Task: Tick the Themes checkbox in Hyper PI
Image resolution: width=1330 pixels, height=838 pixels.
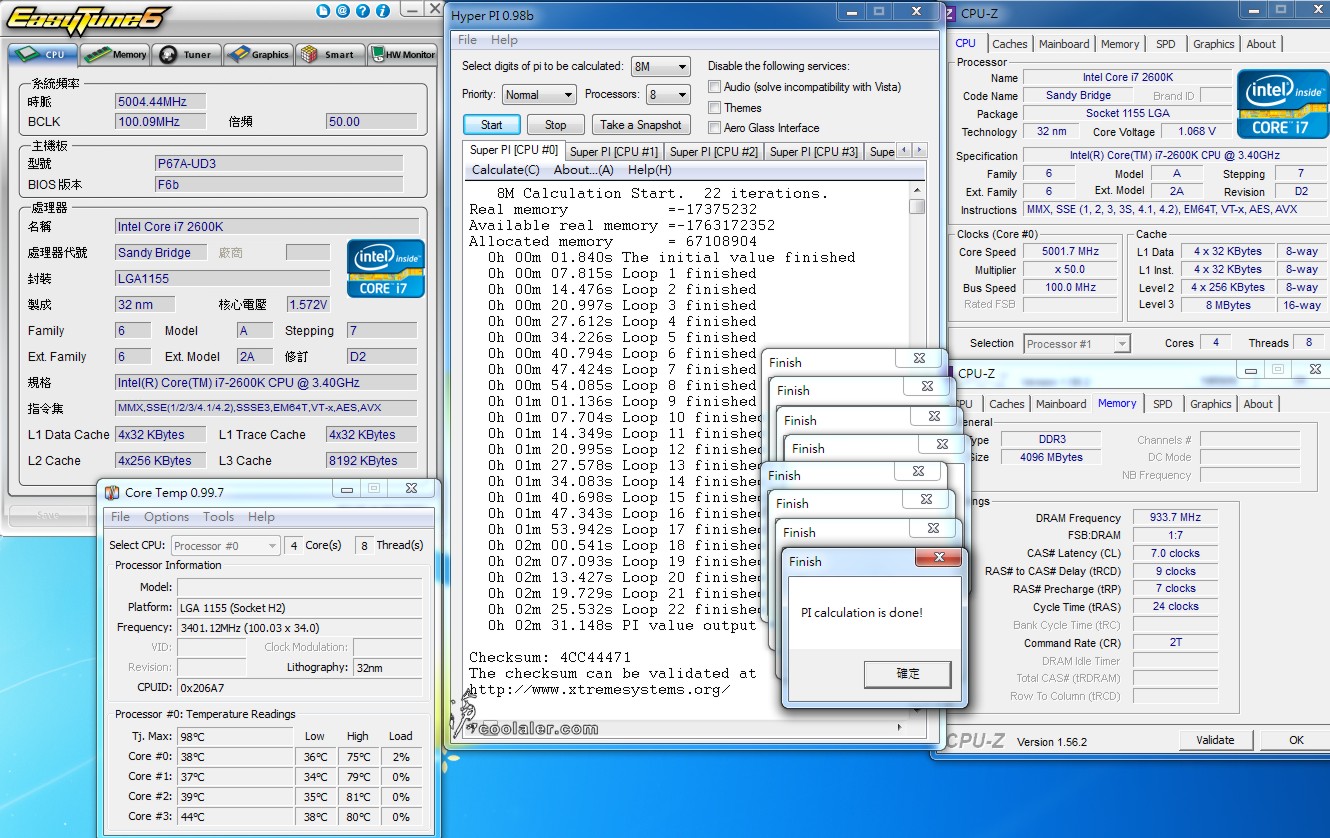Action: point(714,107)
